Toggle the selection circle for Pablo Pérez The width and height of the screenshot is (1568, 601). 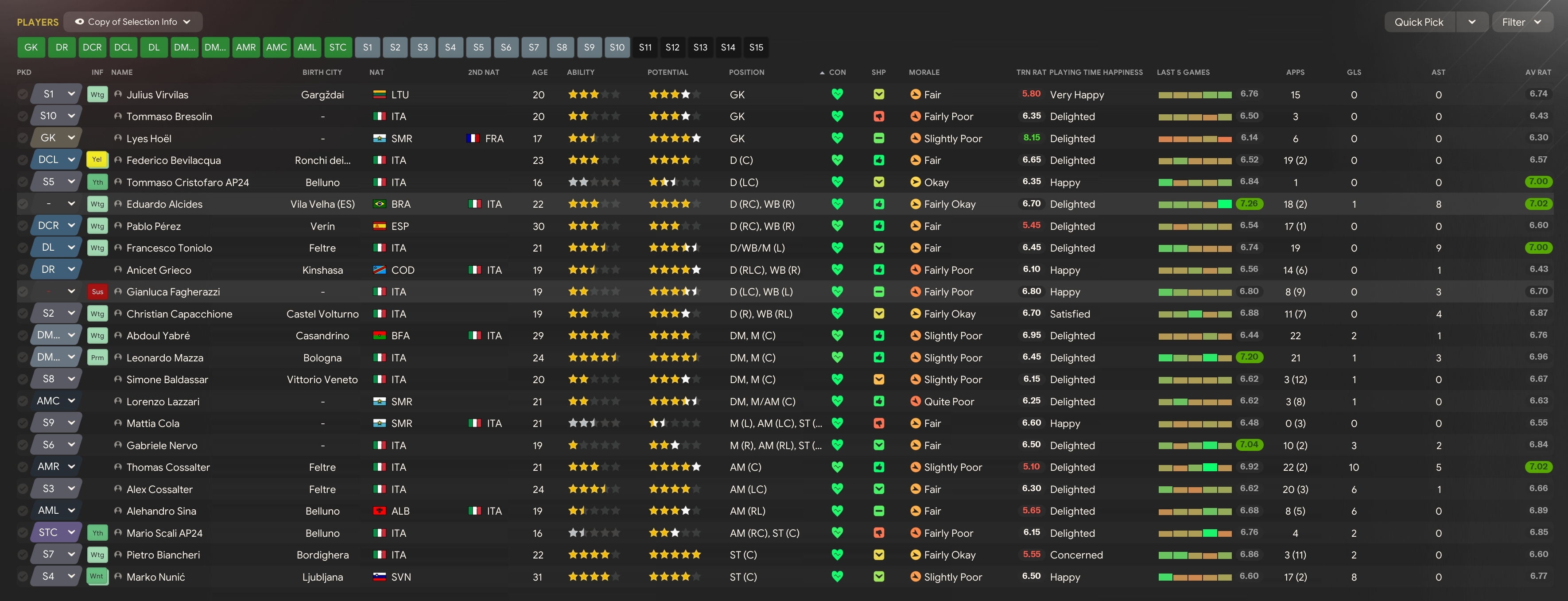[23, 226]
